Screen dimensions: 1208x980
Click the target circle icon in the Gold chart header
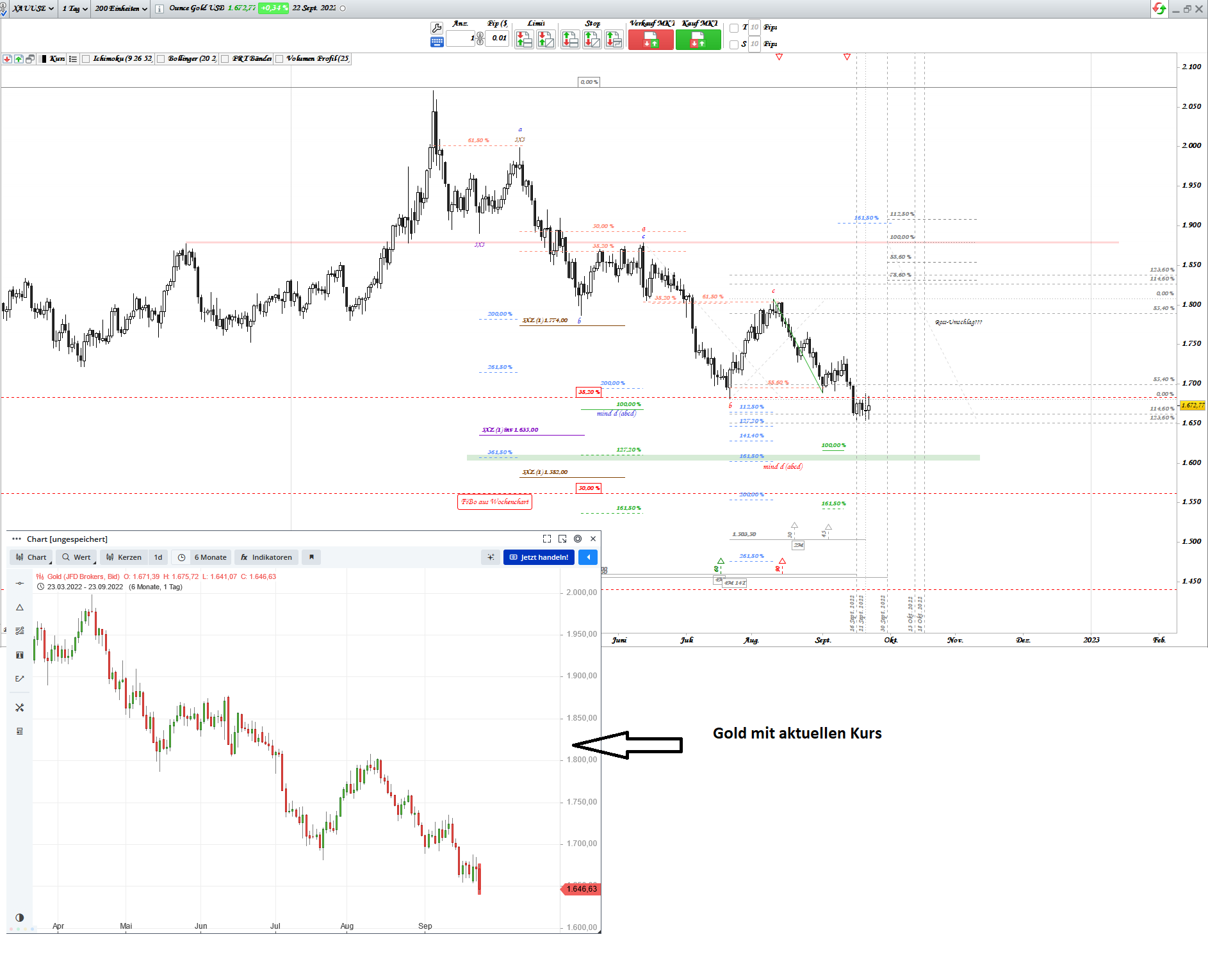[x=578, y=539]
